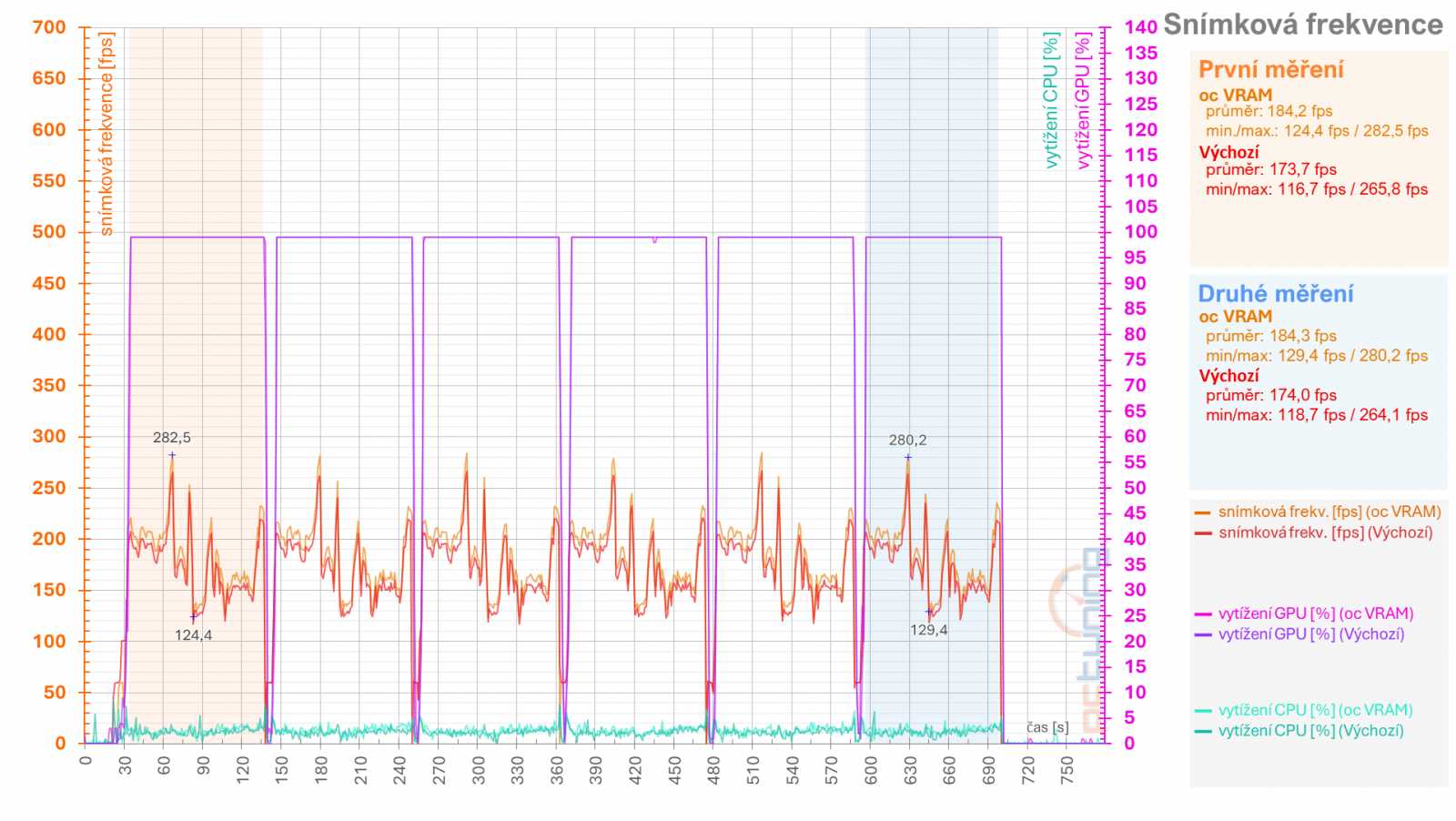The width and height of the screenshot is (1456, 821).
Task: Click the 400 tick on fps axis
Action: [49, 334]
